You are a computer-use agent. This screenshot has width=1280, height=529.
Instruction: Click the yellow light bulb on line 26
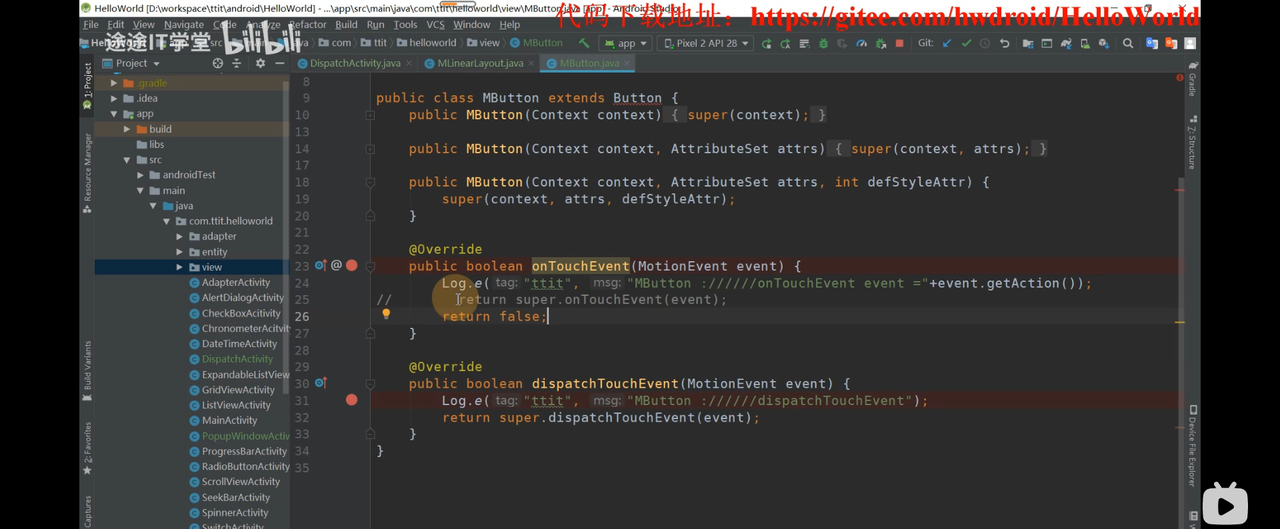click(x=386, y=314)
